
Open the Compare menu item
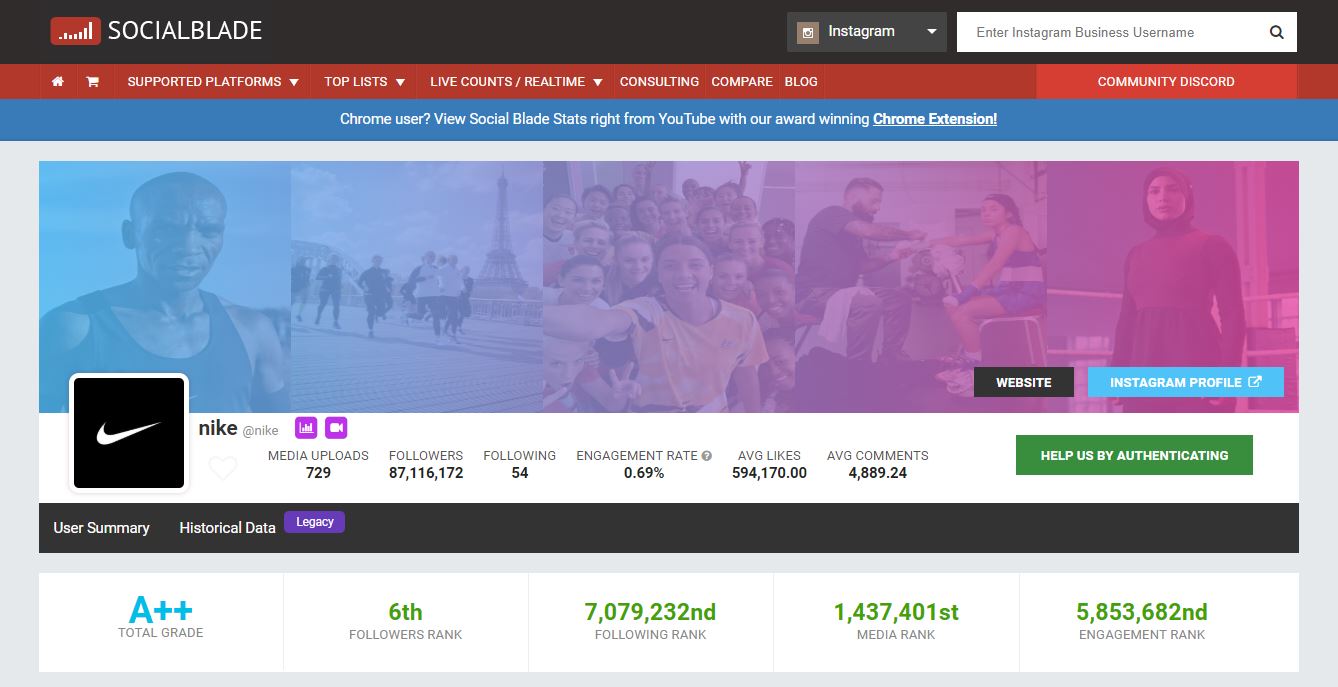point(742,82)
